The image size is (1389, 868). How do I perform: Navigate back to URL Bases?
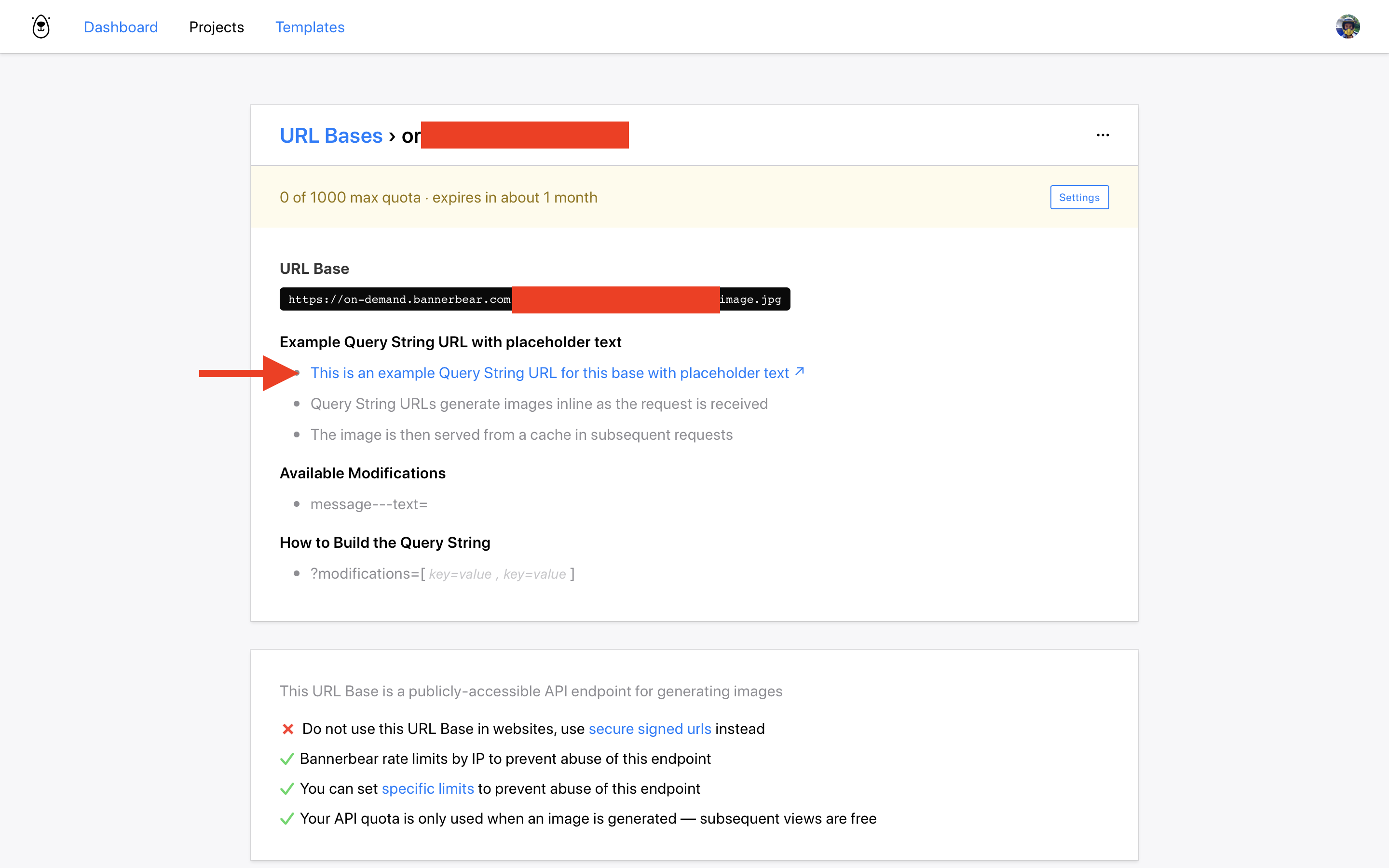click(331, 136)
